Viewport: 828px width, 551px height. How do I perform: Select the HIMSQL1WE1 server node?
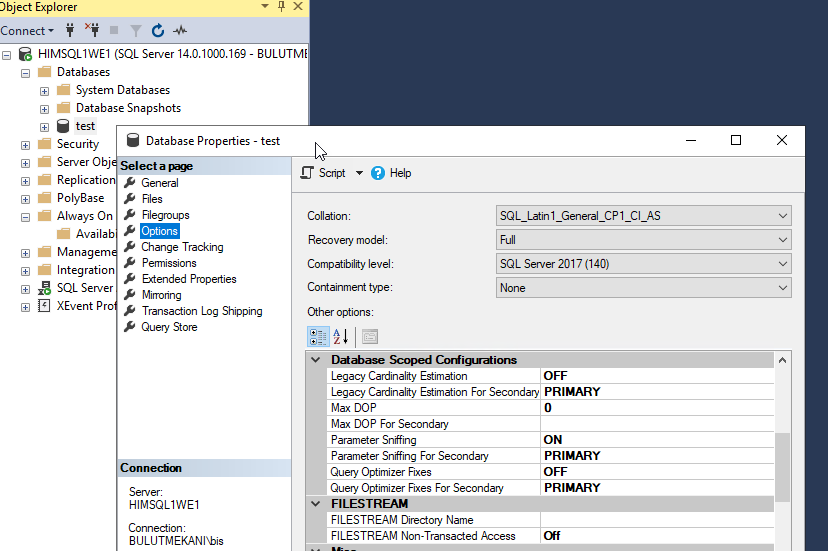(x=173, y=54)
